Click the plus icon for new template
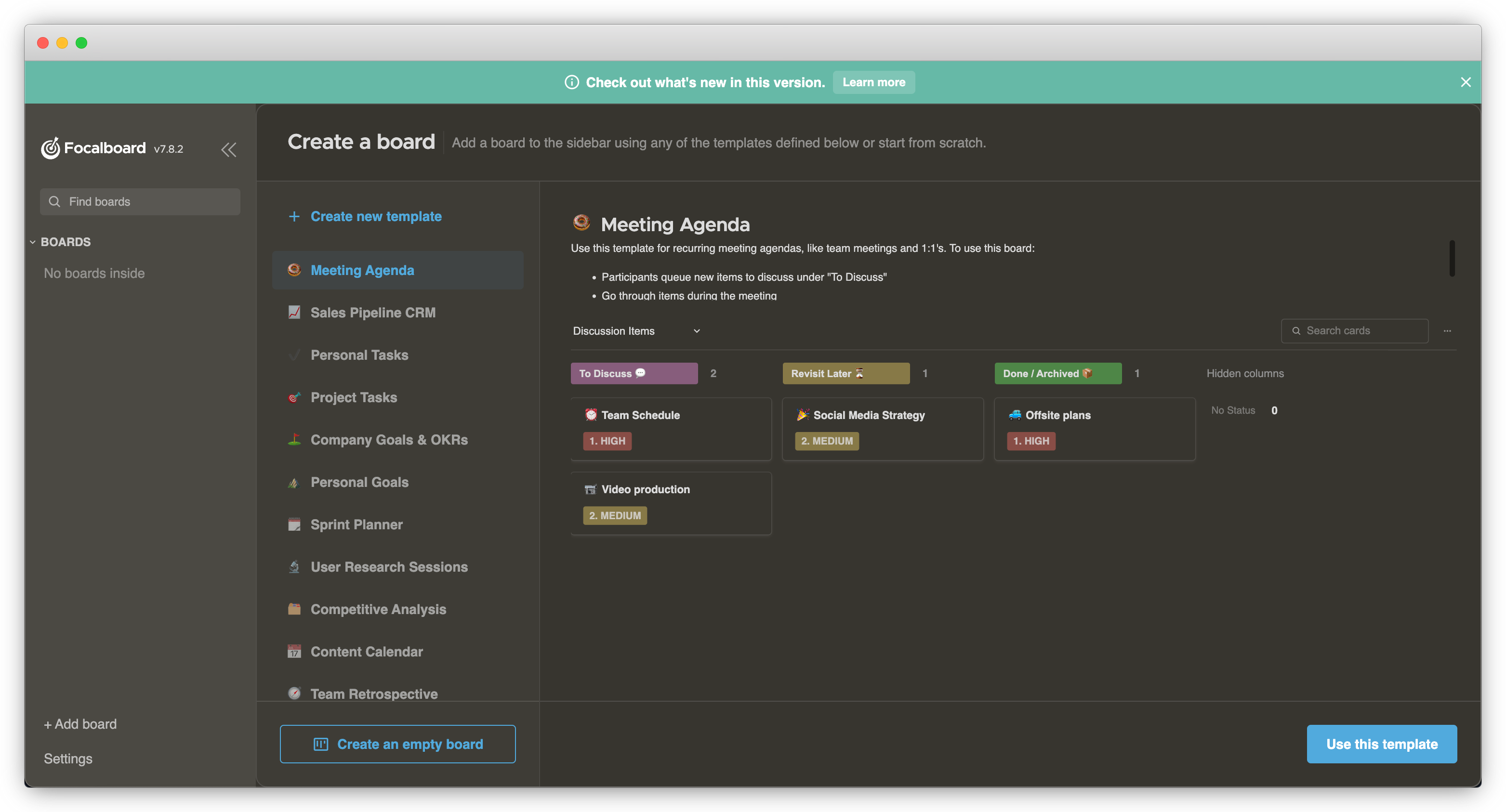The image size is (1506, 812). [x=294, y=216]
